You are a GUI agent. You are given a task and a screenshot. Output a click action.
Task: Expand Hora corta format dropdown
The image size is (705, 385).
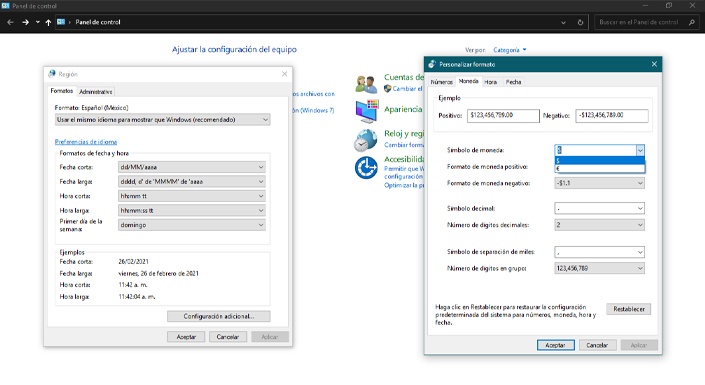[192, 196]
